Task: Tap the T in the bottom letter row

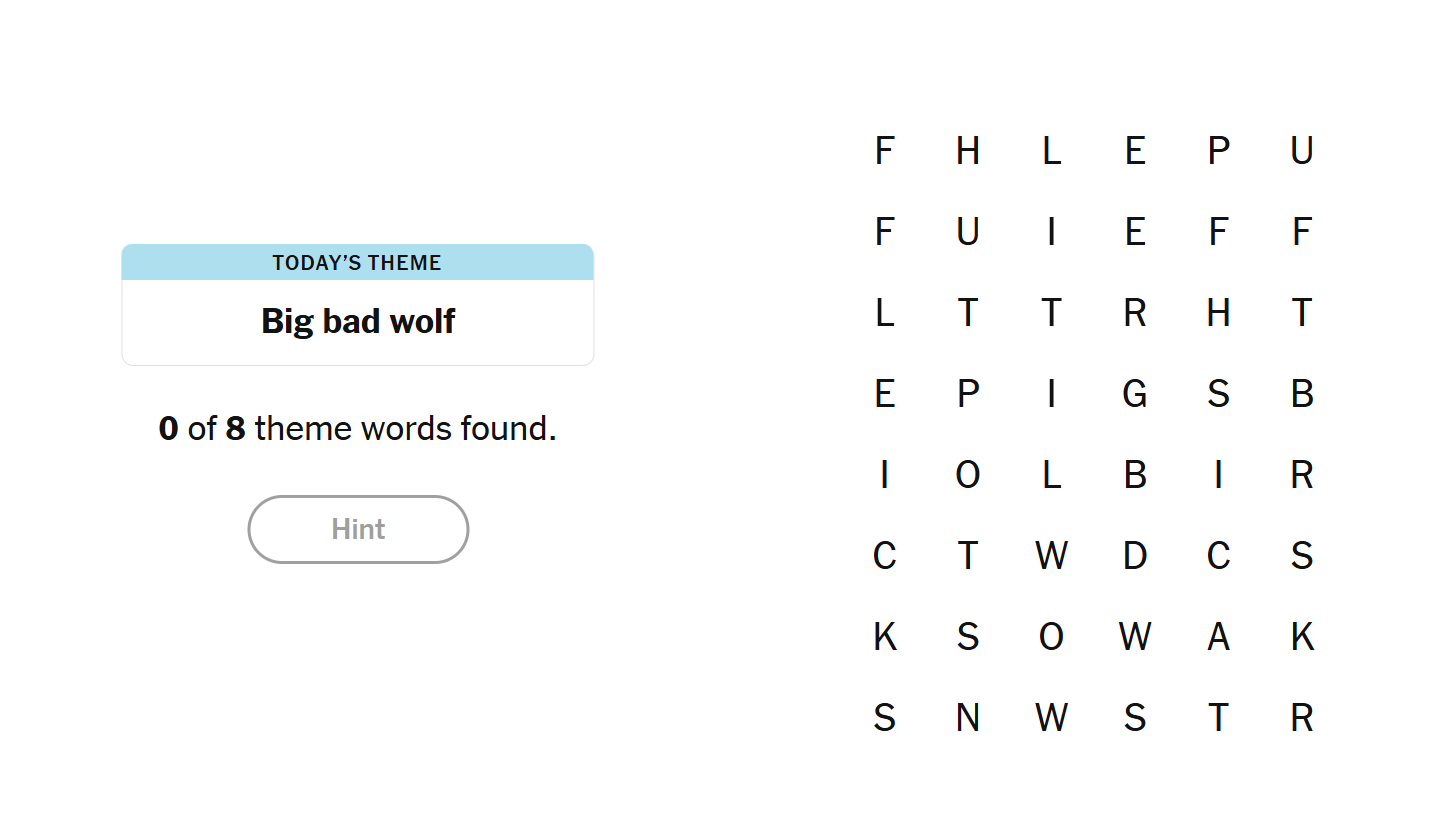Action: coord(1218,718)
